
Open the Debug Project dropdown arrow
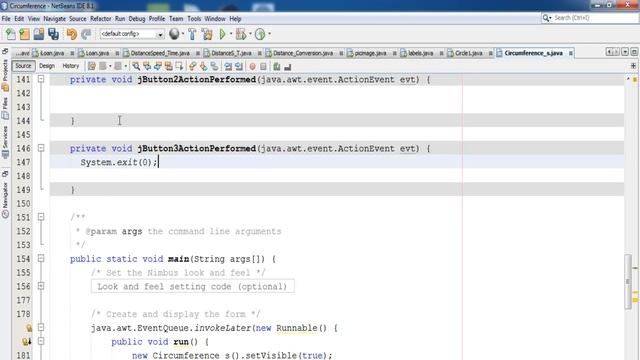(250, 34)
